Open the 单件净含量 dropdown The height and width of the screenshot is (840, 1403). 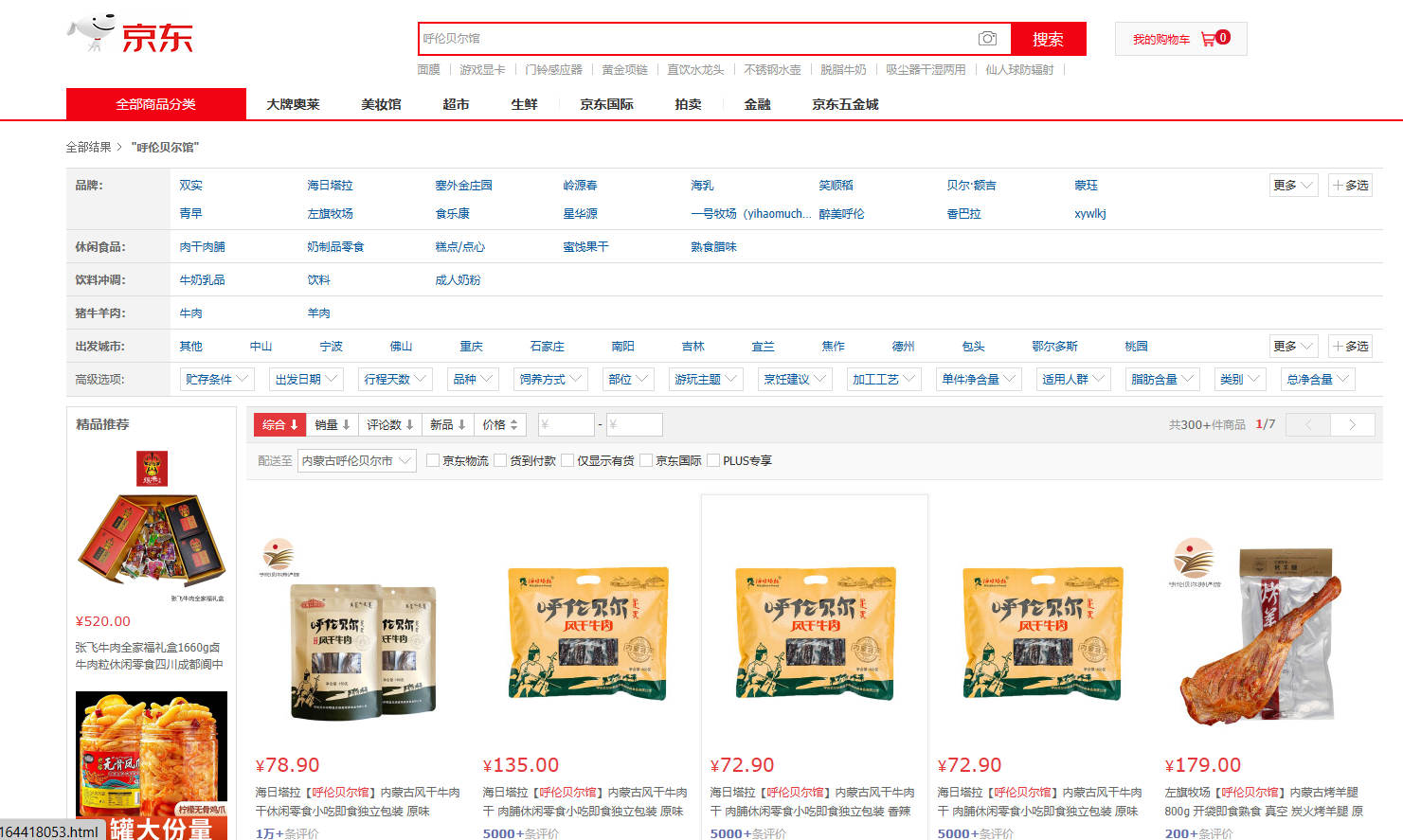pyautogui.click(x=979, y=380)
